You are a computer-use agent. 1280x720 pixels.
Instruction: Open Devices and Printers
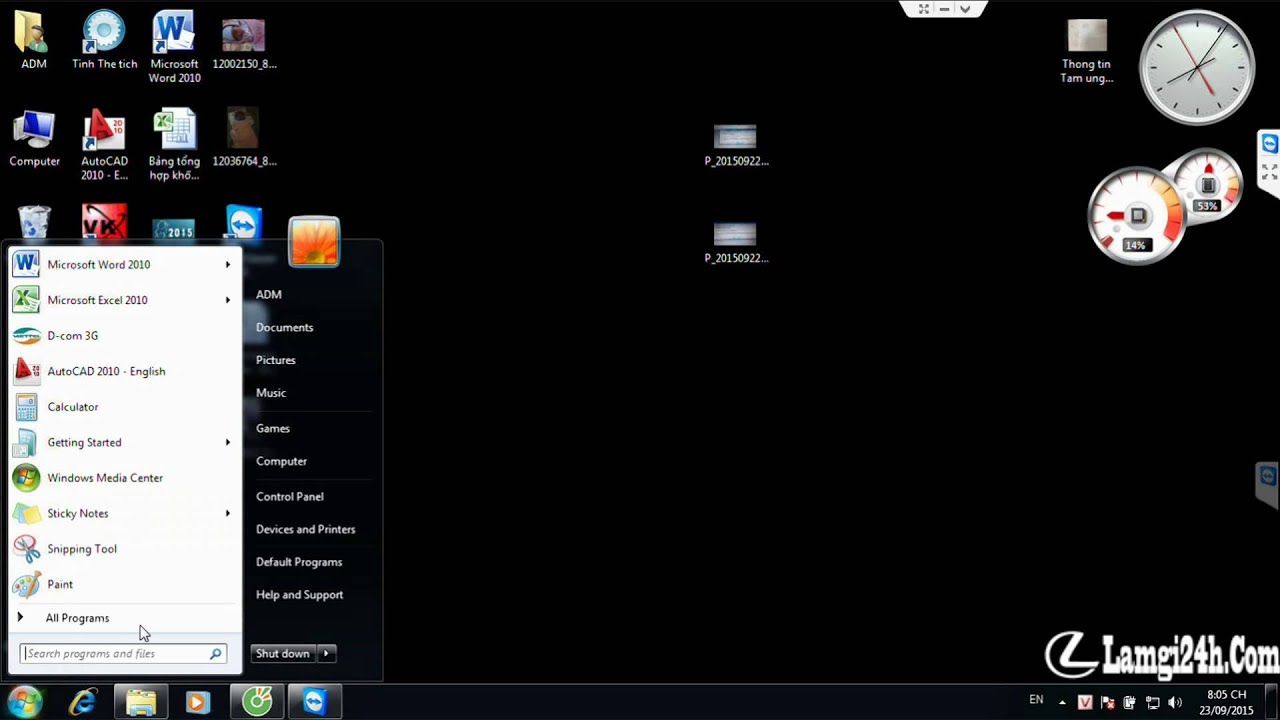point(306,529)
